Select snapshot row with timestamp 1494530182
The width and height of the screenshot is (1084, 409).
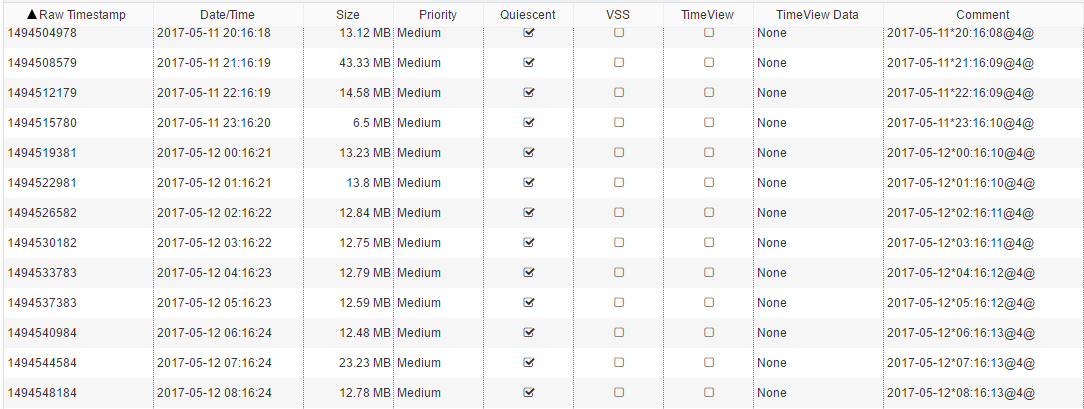coord(542,242)
